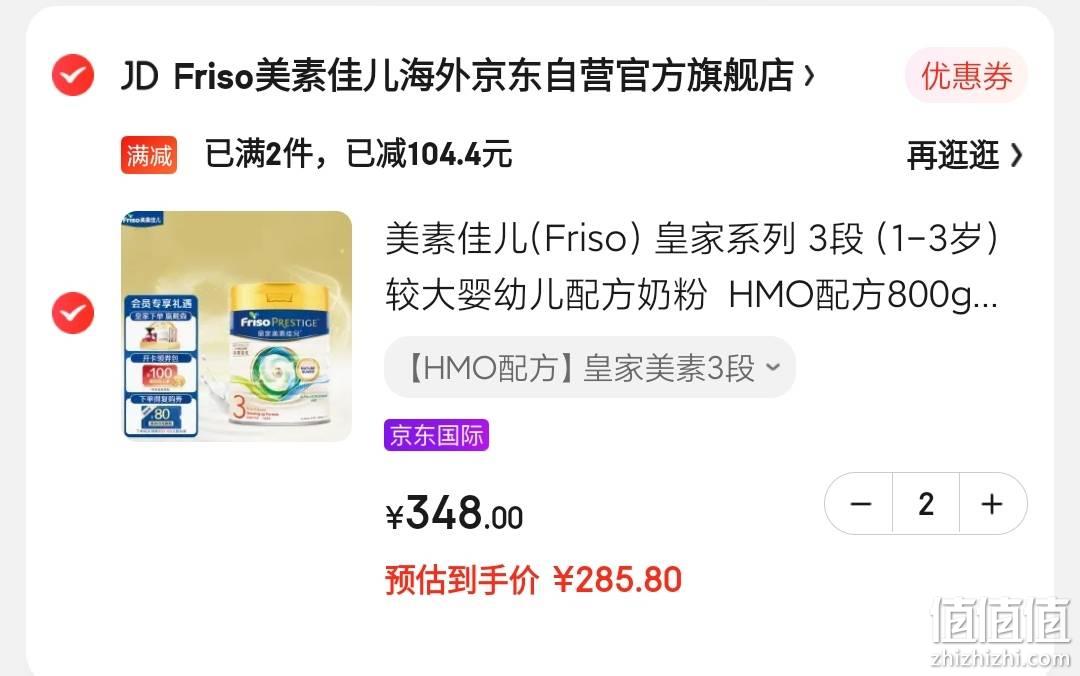Increase quantity with the plus button
The image size is (1080, 676).
[x=992, y=504]
